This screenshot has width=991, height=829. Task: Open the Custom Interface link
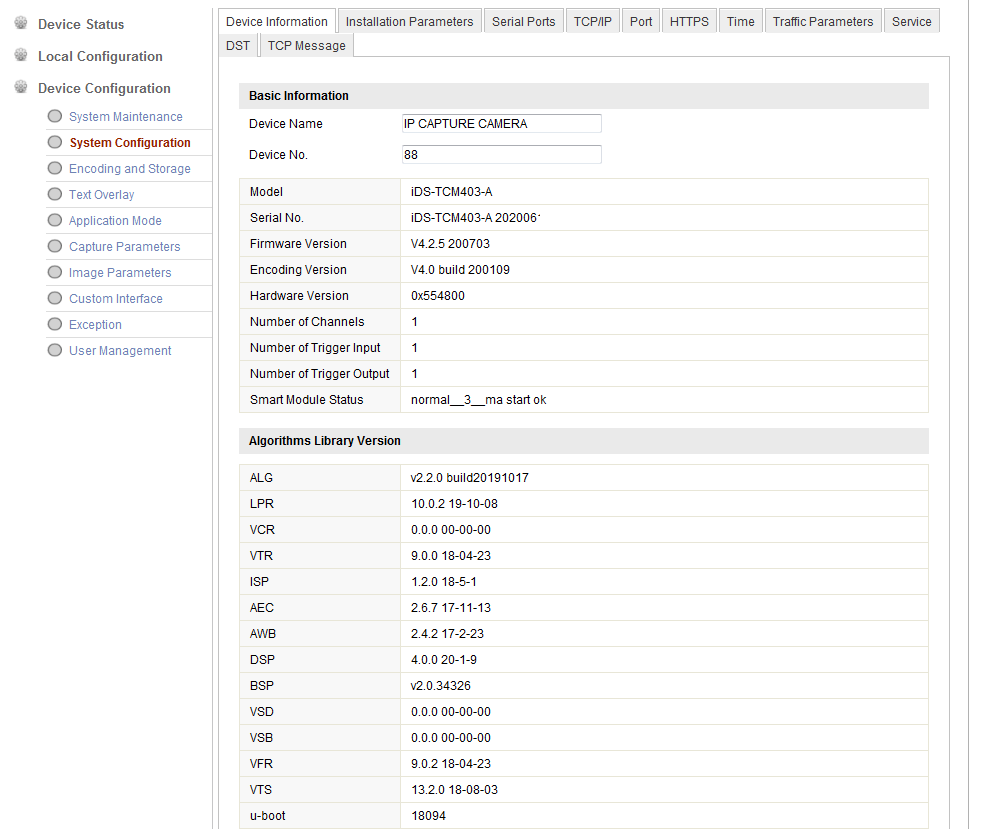pyautogui.click(x=115, y=299)
